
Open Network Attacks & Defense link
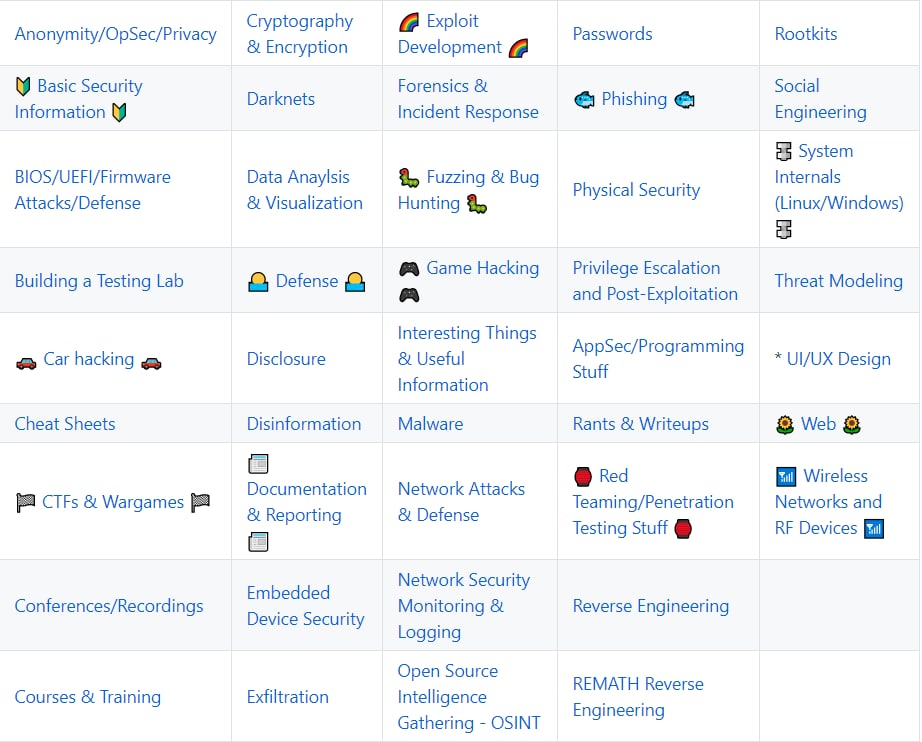(x=462, y=502)
